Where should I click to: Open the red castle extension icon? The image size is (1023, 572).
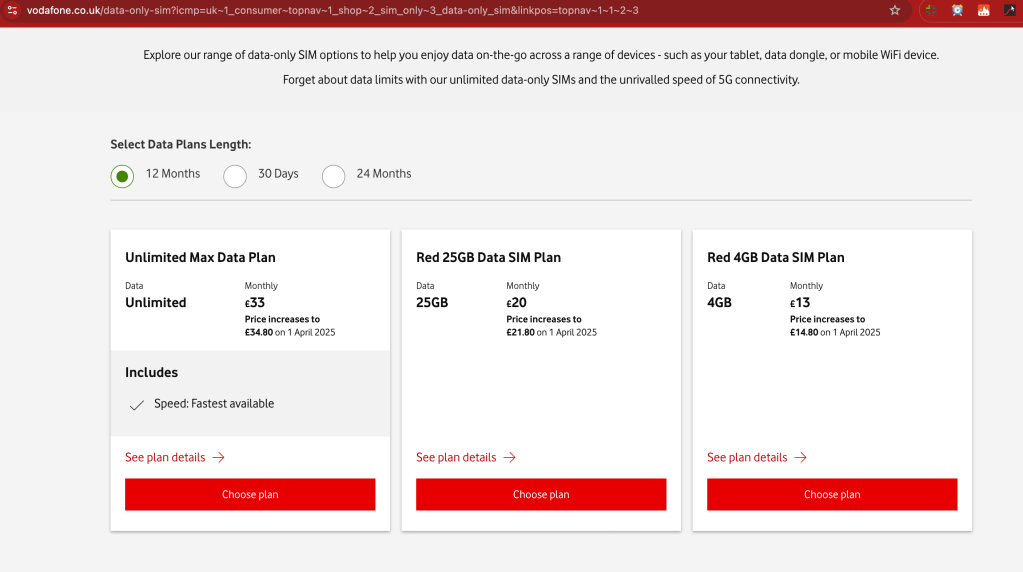tap(983, 10)
